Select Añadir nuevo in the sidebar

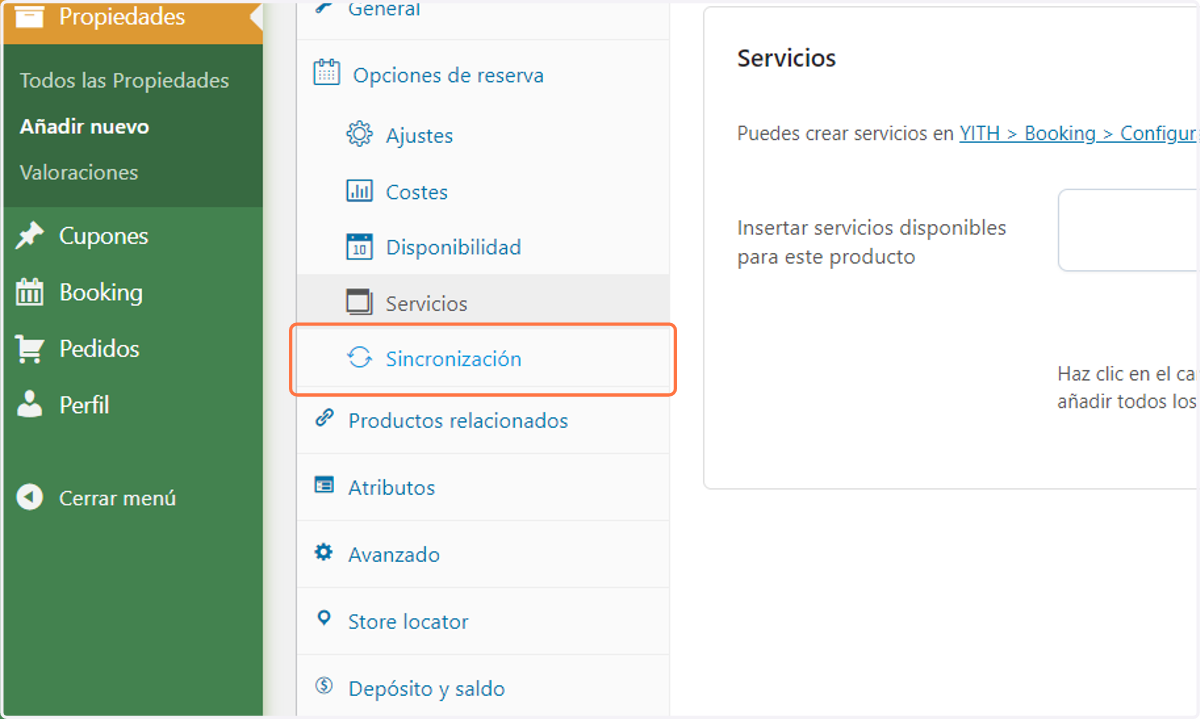pyautogui.click(x=84, y=127)
